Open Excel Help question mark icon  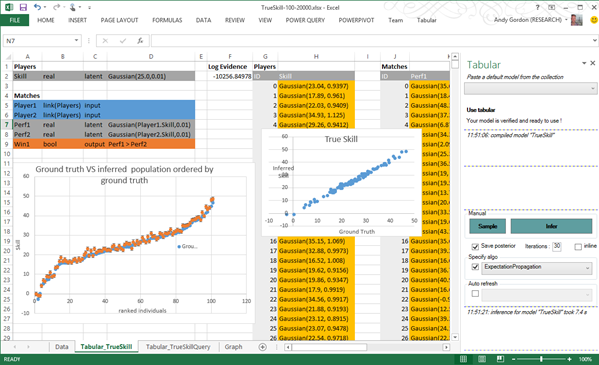(x=537, y=7)
